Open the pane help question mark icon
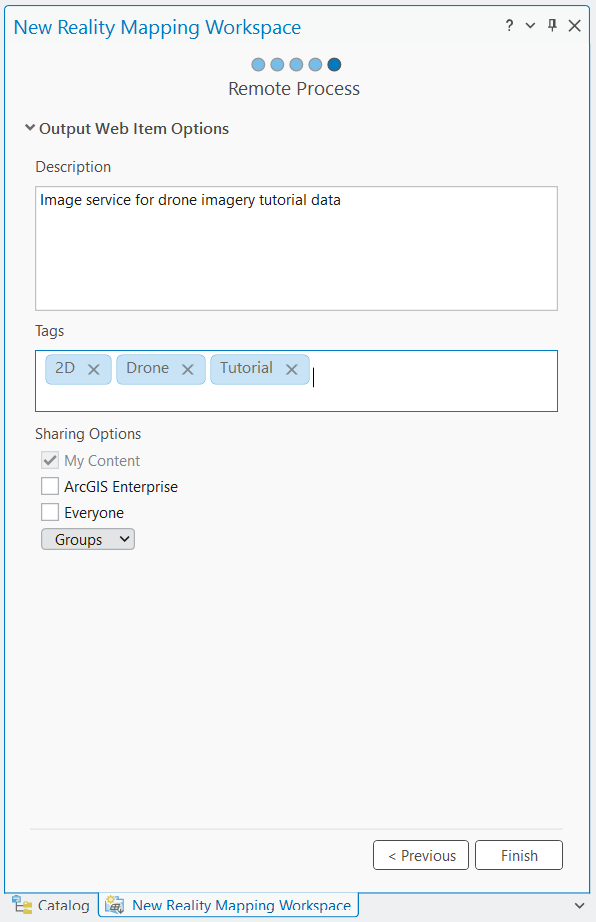This screenshot has width=596, height=922. [x=509, y=25]
